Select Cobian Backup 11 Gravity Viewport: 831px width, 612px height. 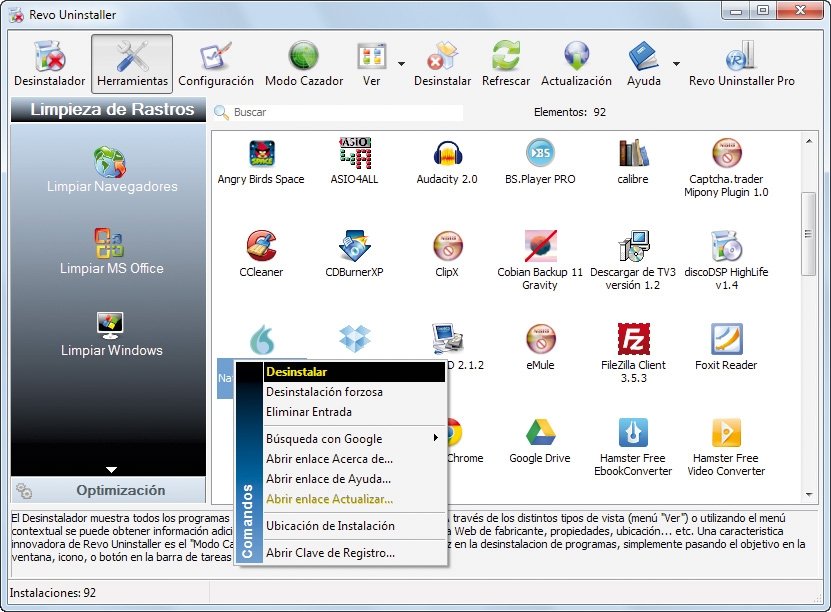(540, 261)
